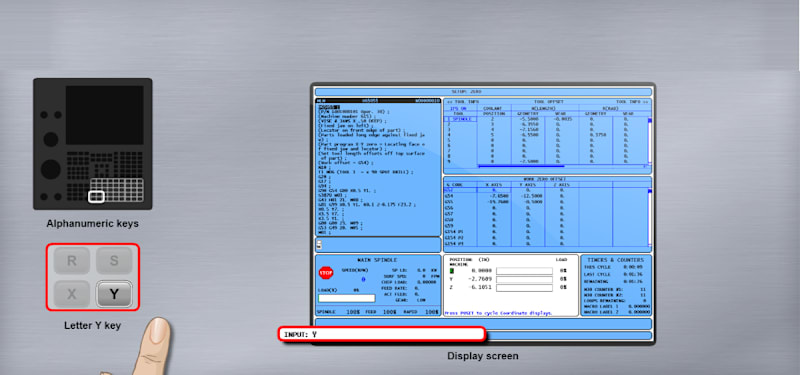
Task: Click the SPINDLE 100% override readout
Action: click(339, 312)
